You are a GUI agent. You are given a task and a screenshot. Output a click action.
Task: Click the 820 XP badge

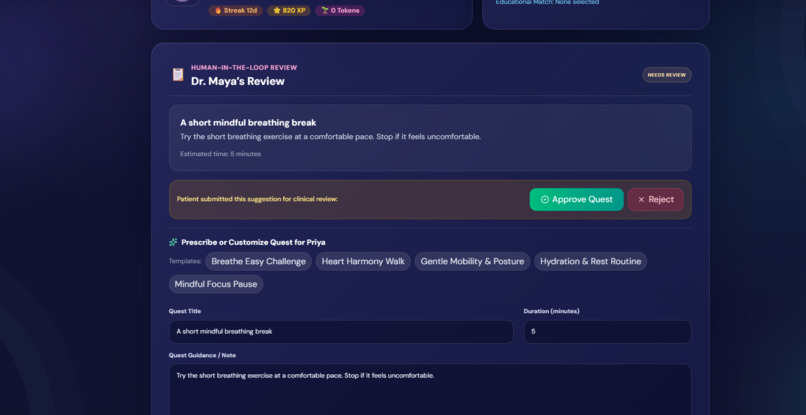point(289,10)
